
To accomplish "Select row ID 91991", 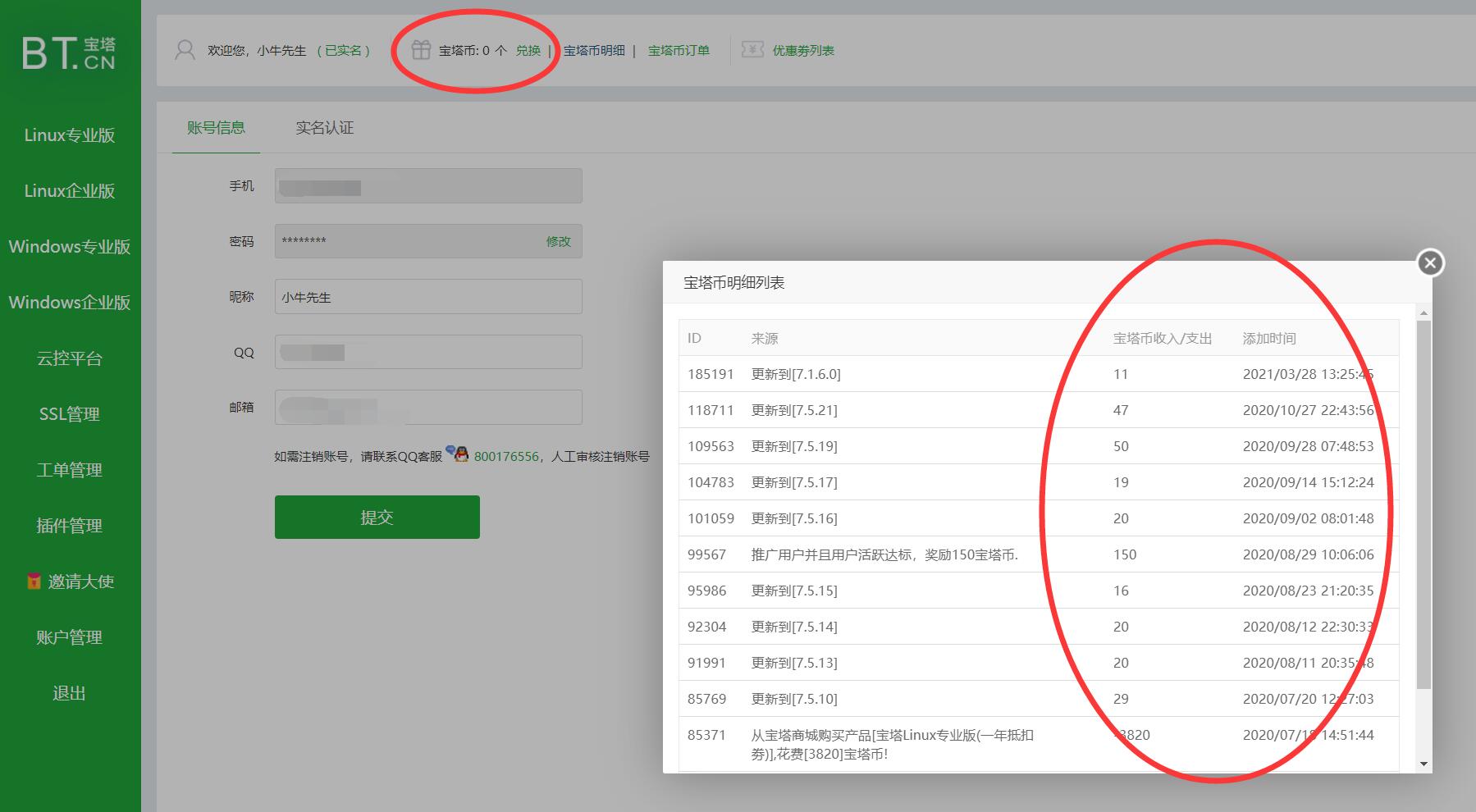I will tap(706, 663).
